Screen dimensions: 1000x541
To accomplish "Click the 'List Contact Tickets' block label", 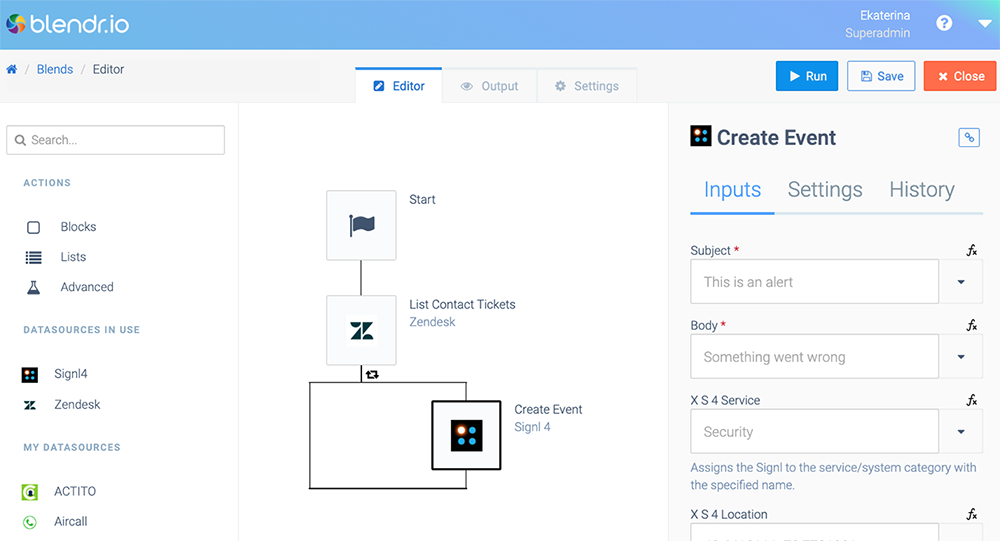I will (x=462, y=304).
